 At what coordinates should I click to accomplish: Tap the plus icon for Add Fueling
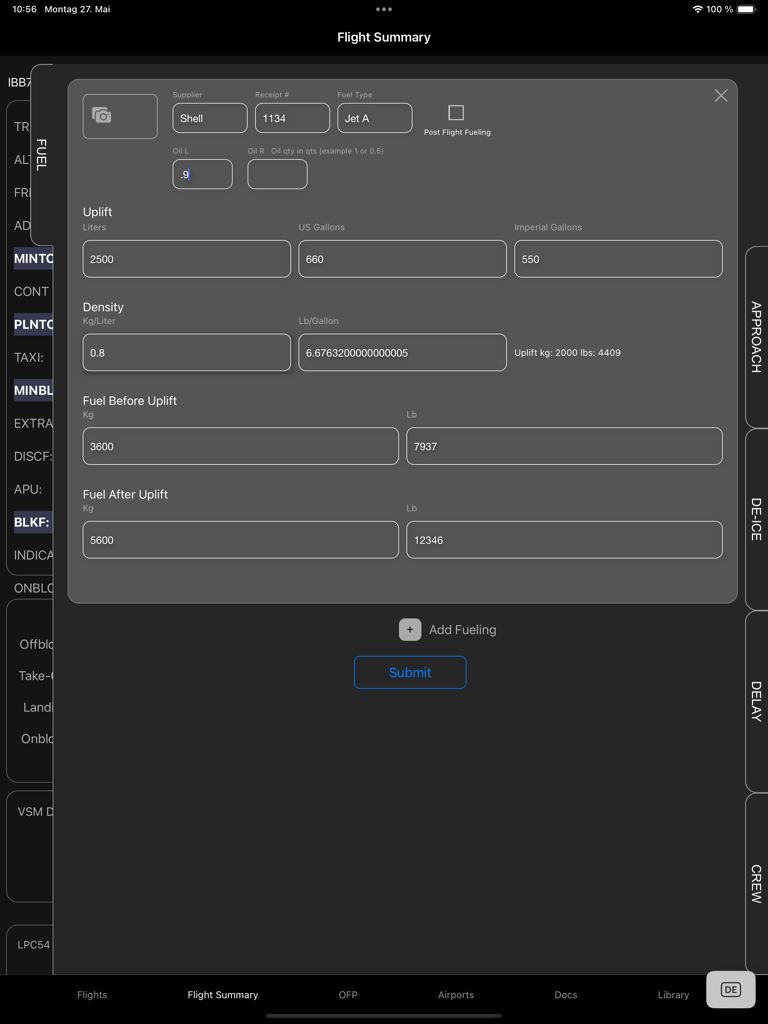click(x=410, y=629)
